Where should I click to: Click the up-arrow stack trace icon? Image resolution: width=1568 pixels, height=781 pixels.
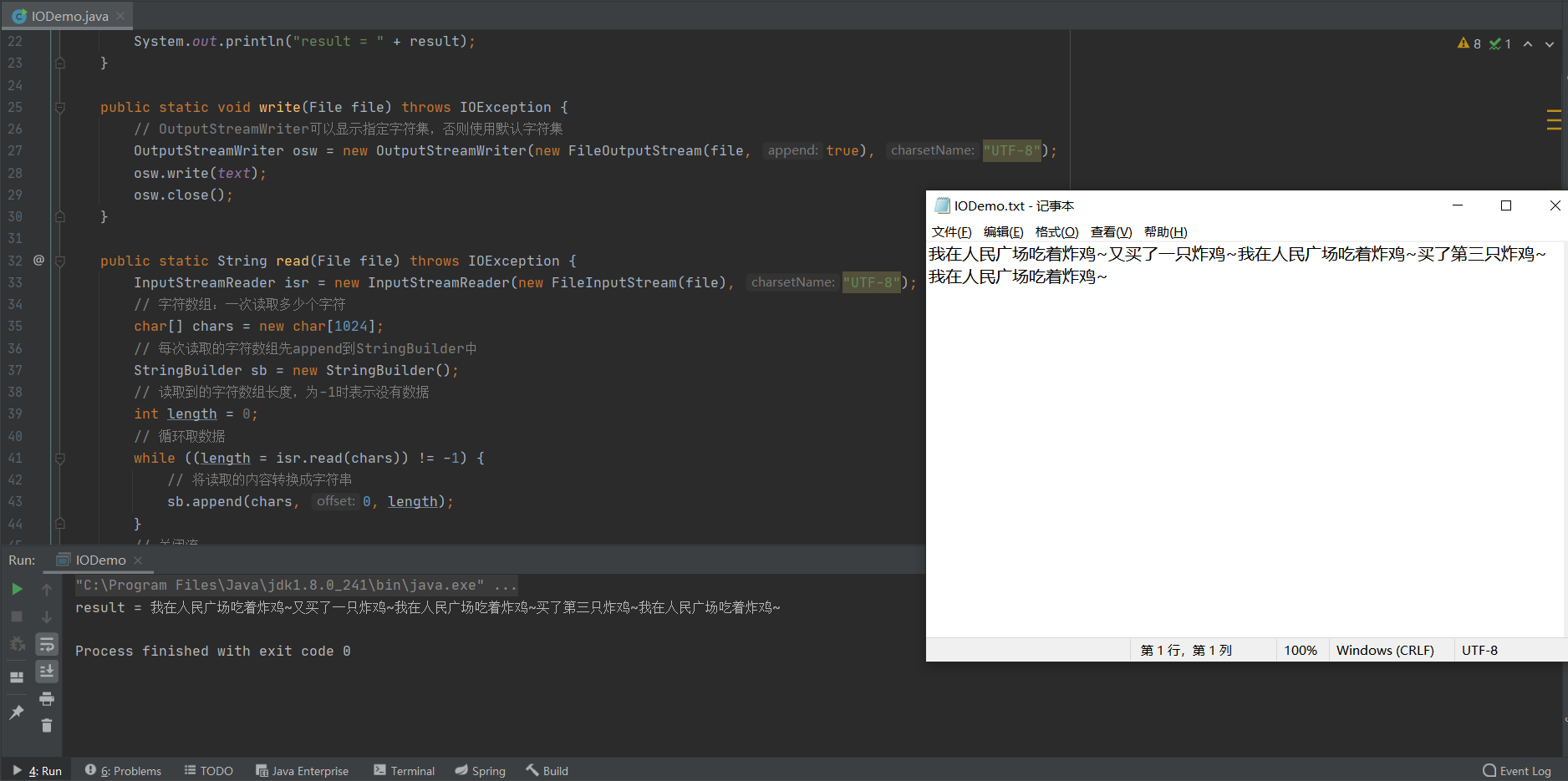[47, 589]
